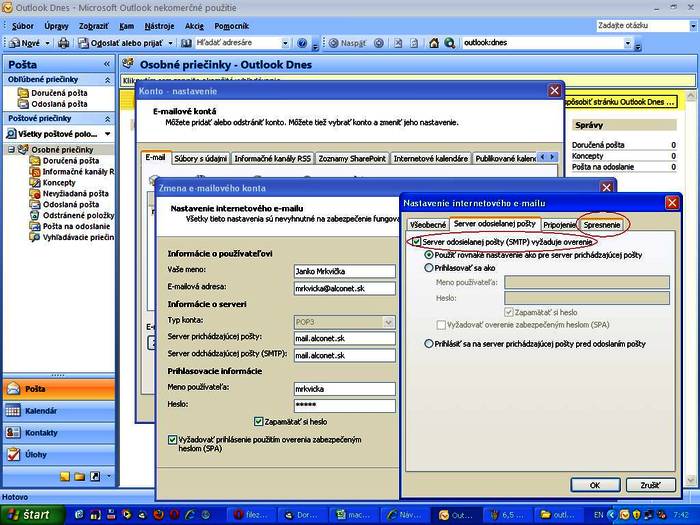This screenshot has width=700, height=525.
Task: Open Doručená pošta in favorite folders
Action: [59, 93]
